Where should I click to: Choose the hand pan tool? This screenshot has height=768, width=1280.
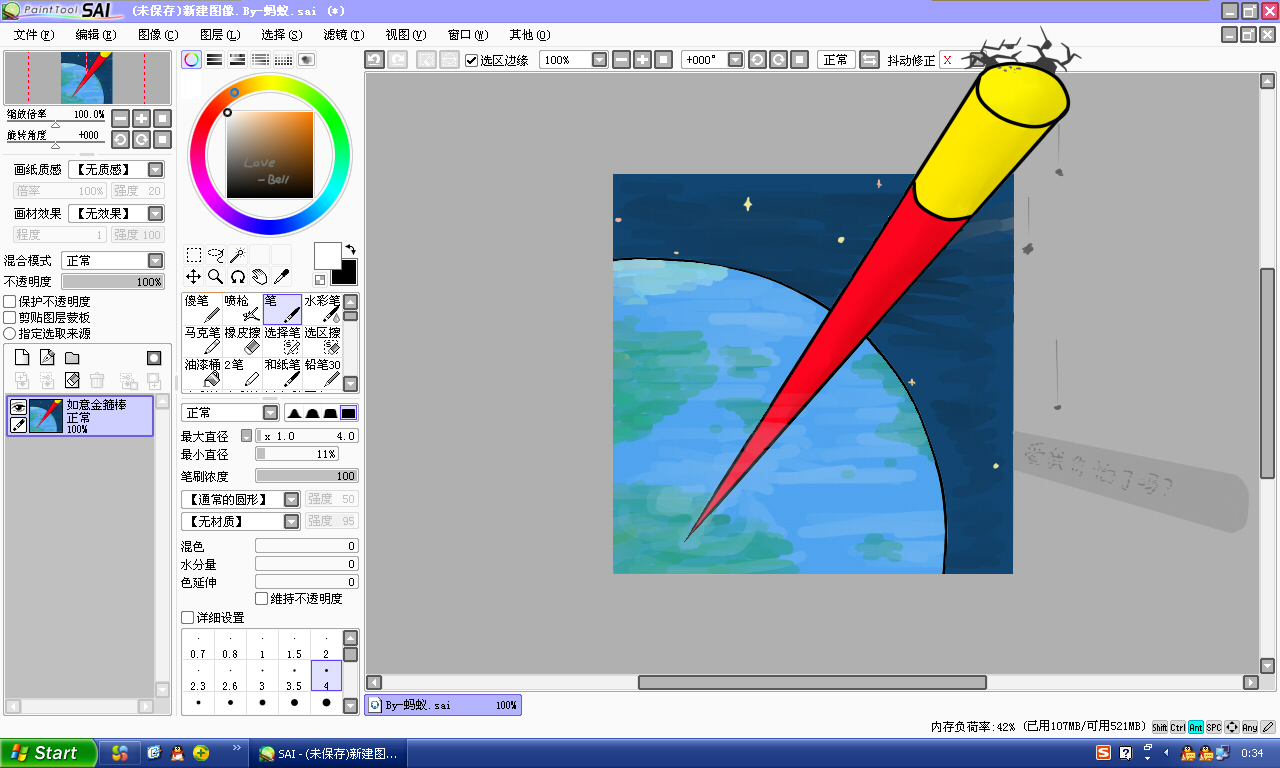click(x=260, y=277)
